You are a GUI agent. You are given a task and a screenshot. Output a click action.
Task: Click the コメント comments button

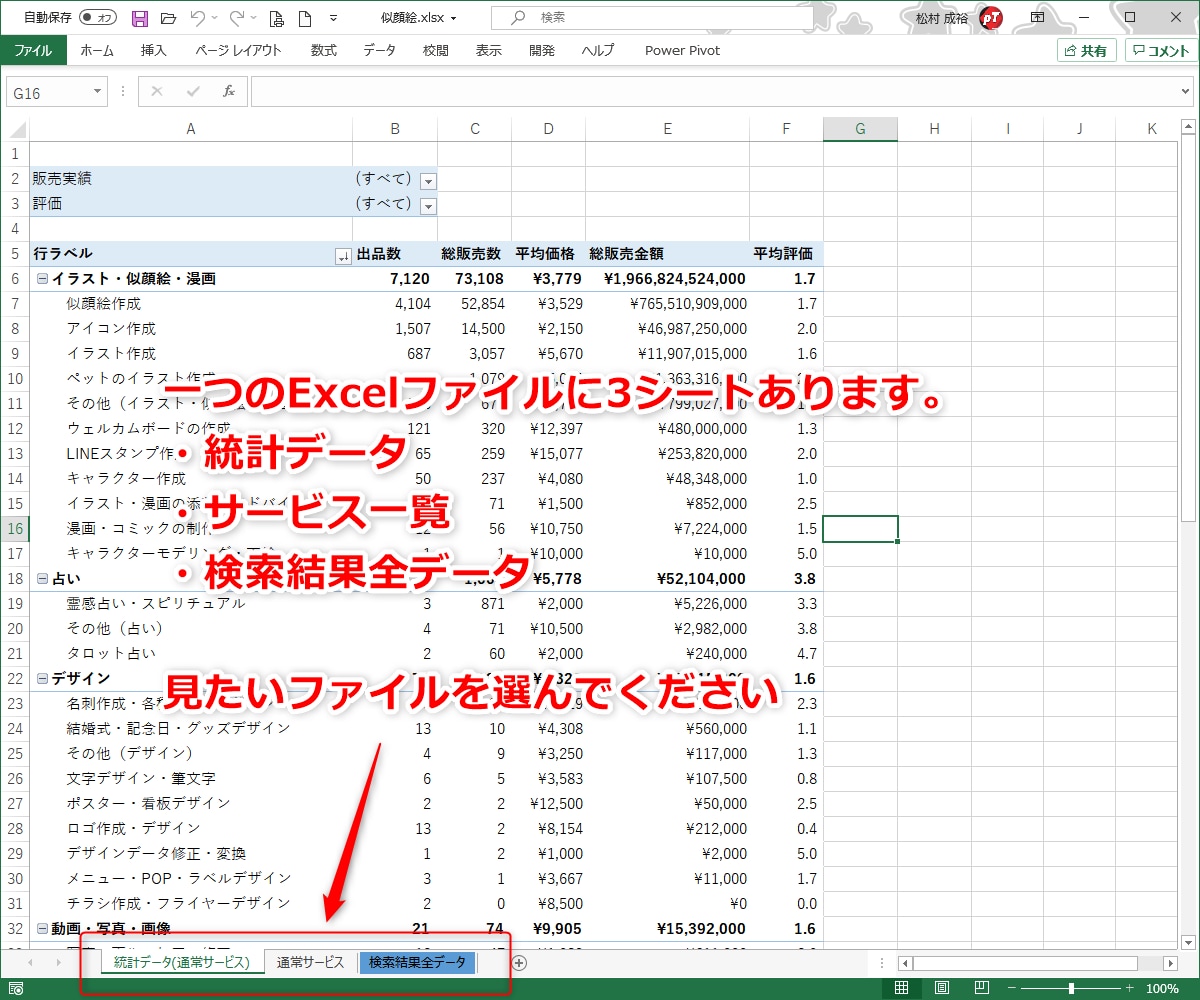[1160, 50]
